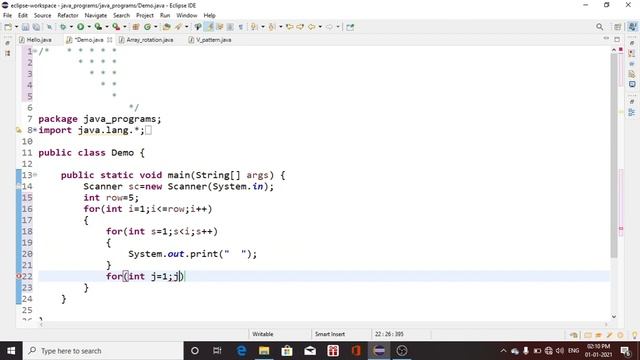The width and height of the screenshot is (640, 360).
Task: Click the 'public class Demo {' line
Action: pyautogui.click(x=91, y=153)
